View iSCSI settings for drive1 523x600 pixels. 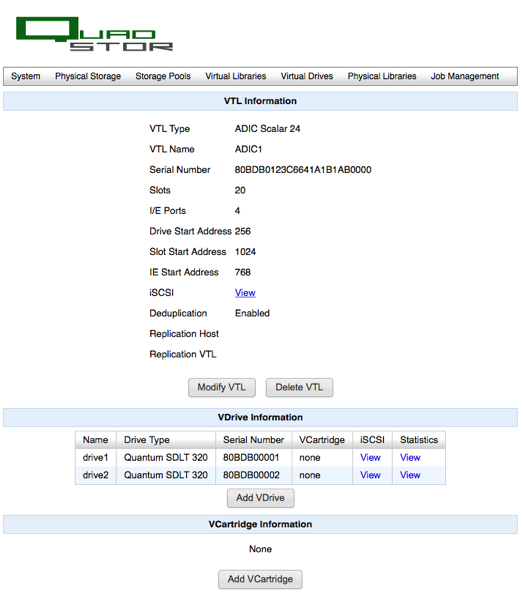tap(370, 457)
